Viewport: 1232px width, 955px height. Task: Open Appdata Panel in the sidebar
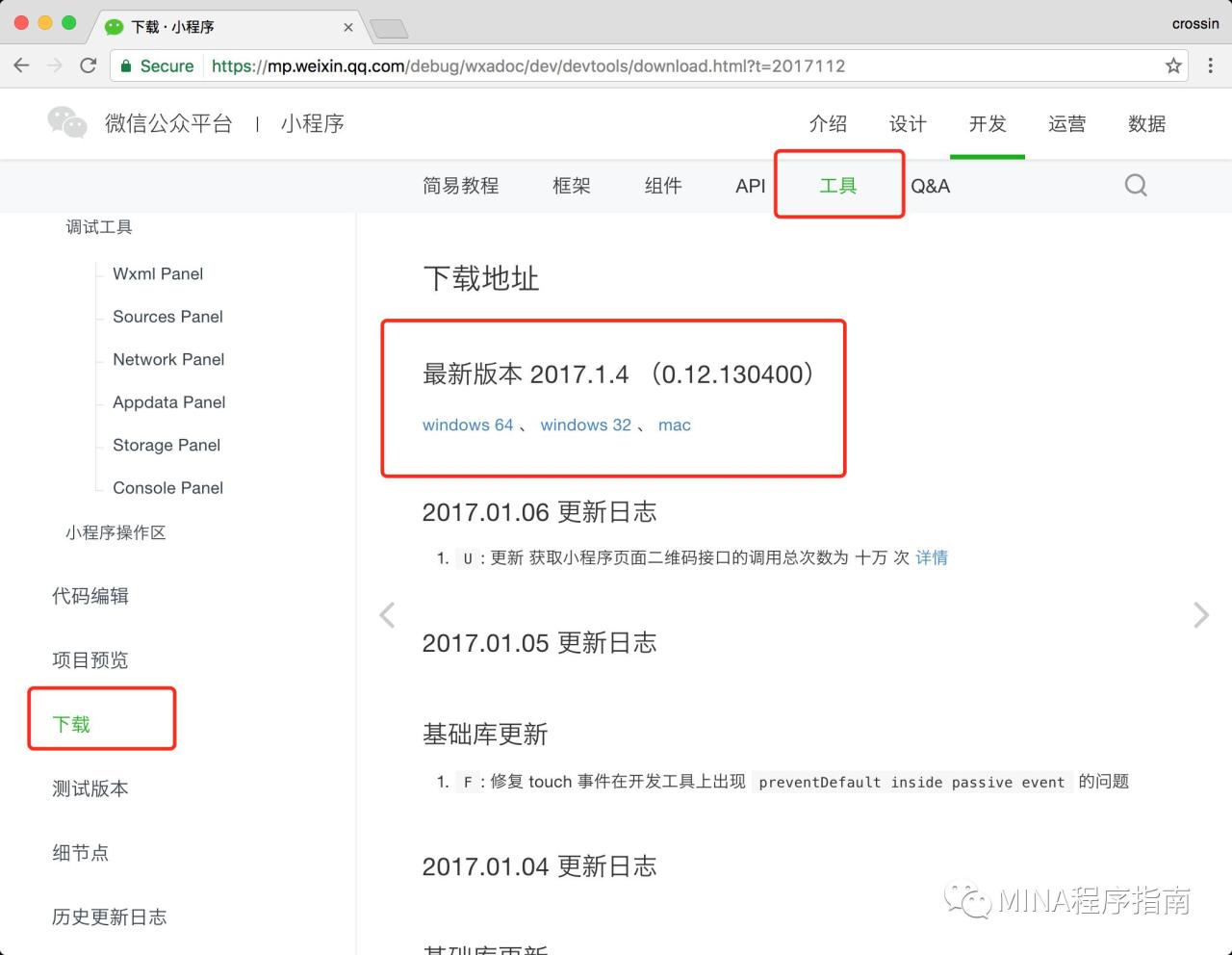pos(168,402)
